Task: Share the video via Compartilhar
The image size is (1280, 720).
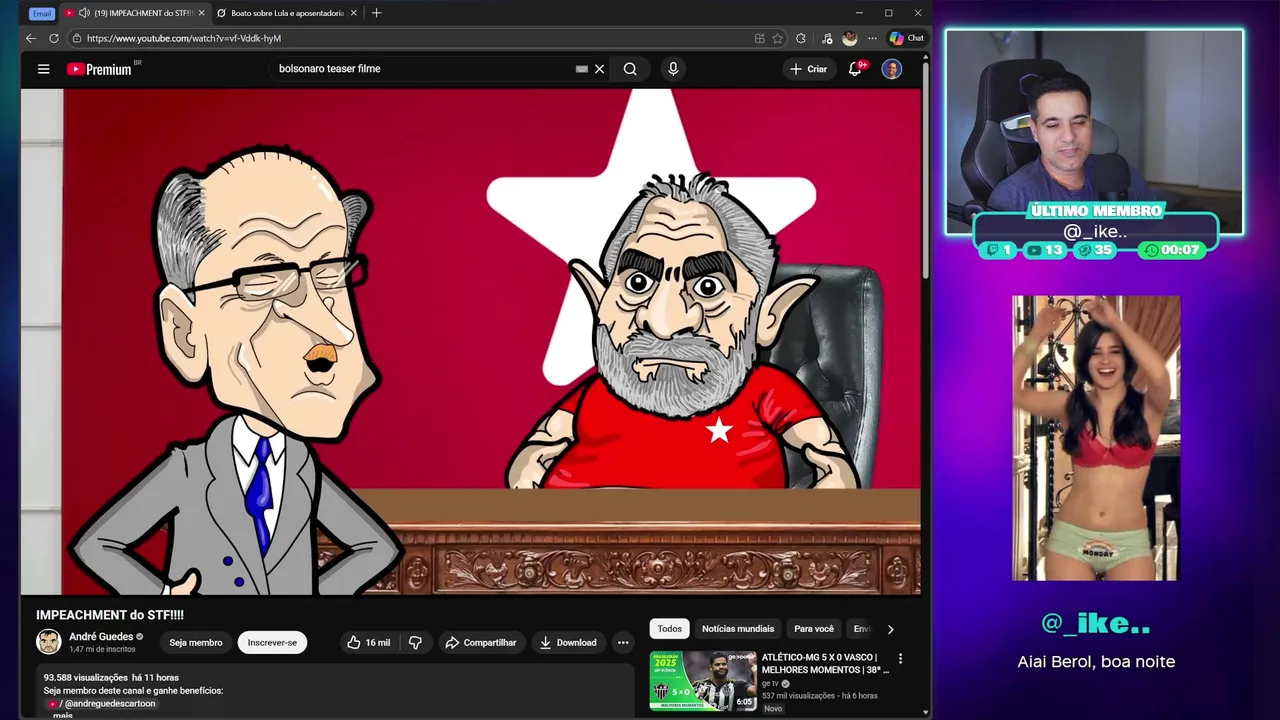Action: 481,643
